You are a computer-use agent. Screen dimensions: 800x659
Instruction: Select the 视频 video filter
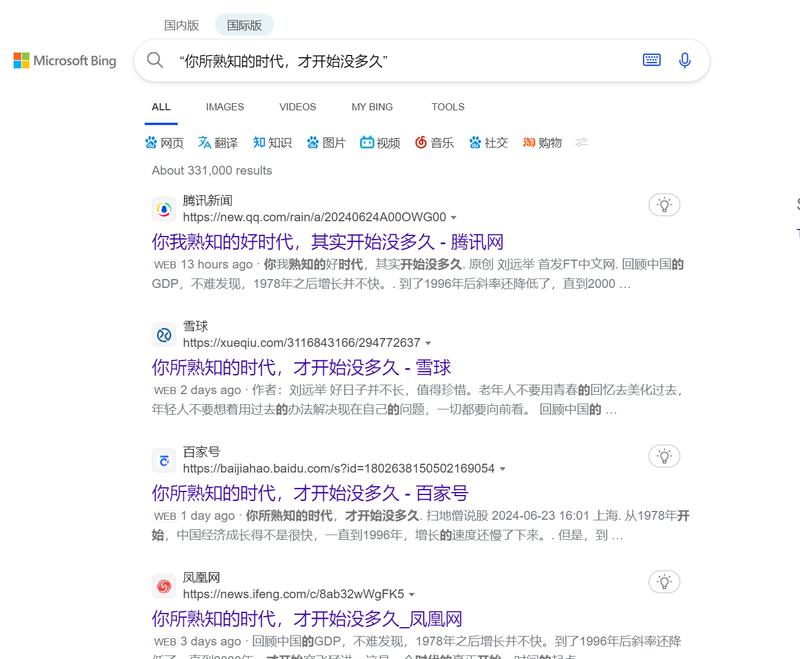pos(380,142)
